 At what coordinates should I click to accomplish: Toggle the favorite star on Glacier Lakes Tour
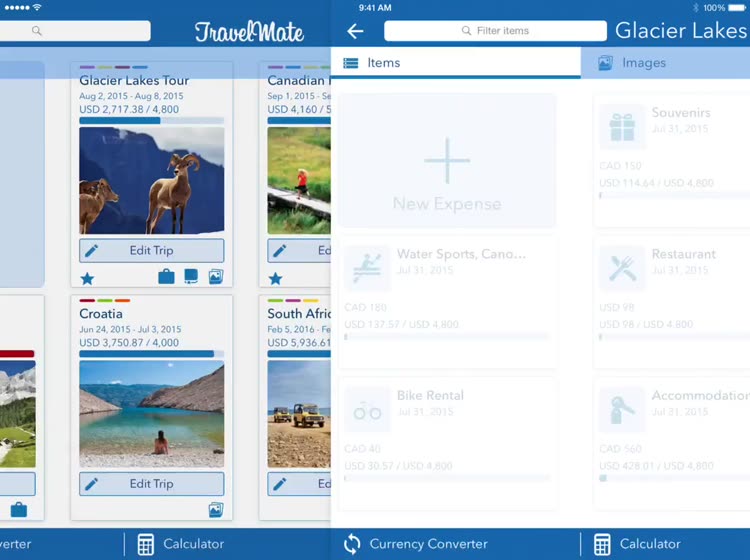click(87, 278)
